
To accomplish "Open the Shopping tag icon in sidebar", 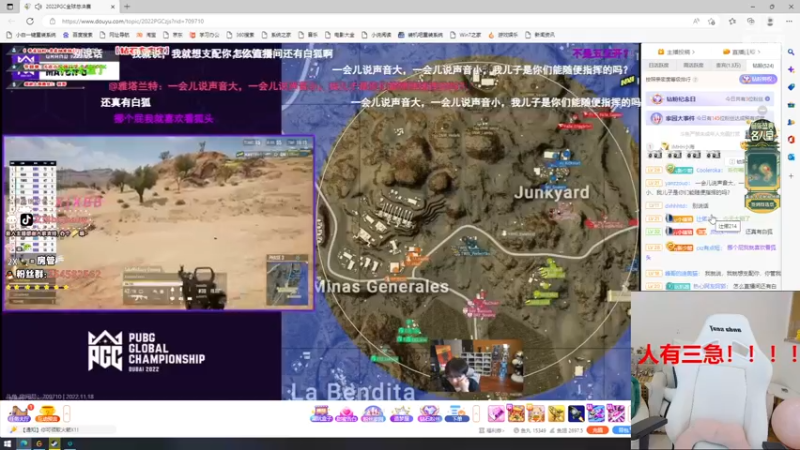I will [791, 87].
